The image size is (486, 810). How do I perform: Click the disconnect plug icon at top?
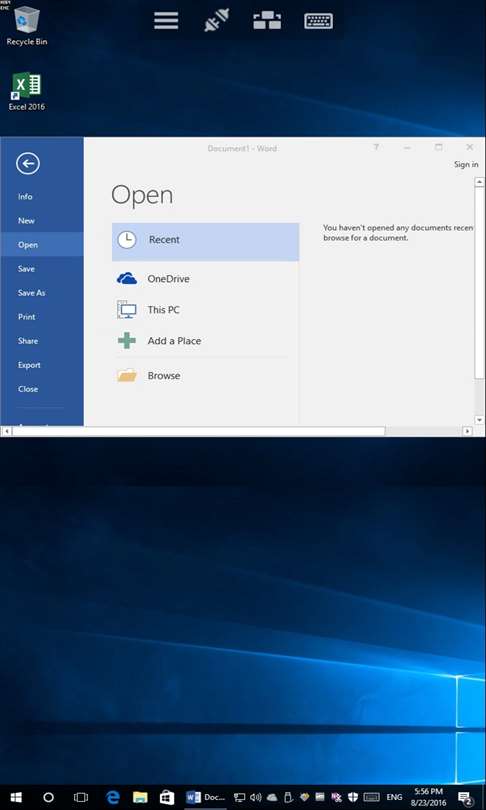point(216,21)
